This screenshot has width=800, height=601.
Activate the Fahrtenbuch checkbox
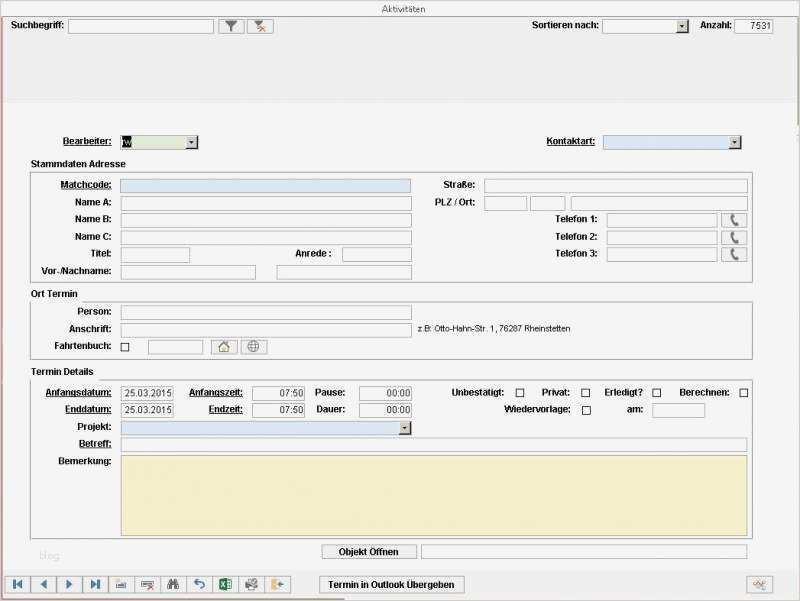125,347
